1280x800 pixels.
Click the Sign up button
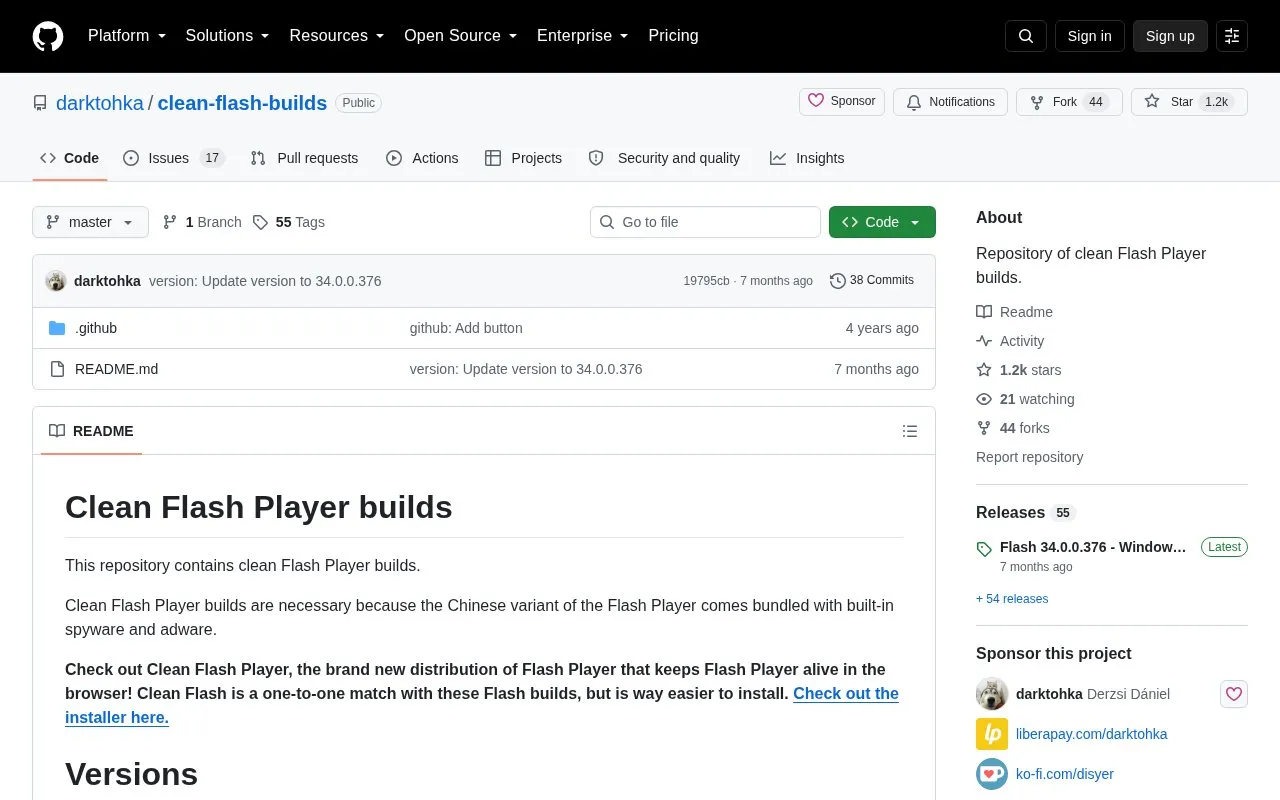(1170, 36)
